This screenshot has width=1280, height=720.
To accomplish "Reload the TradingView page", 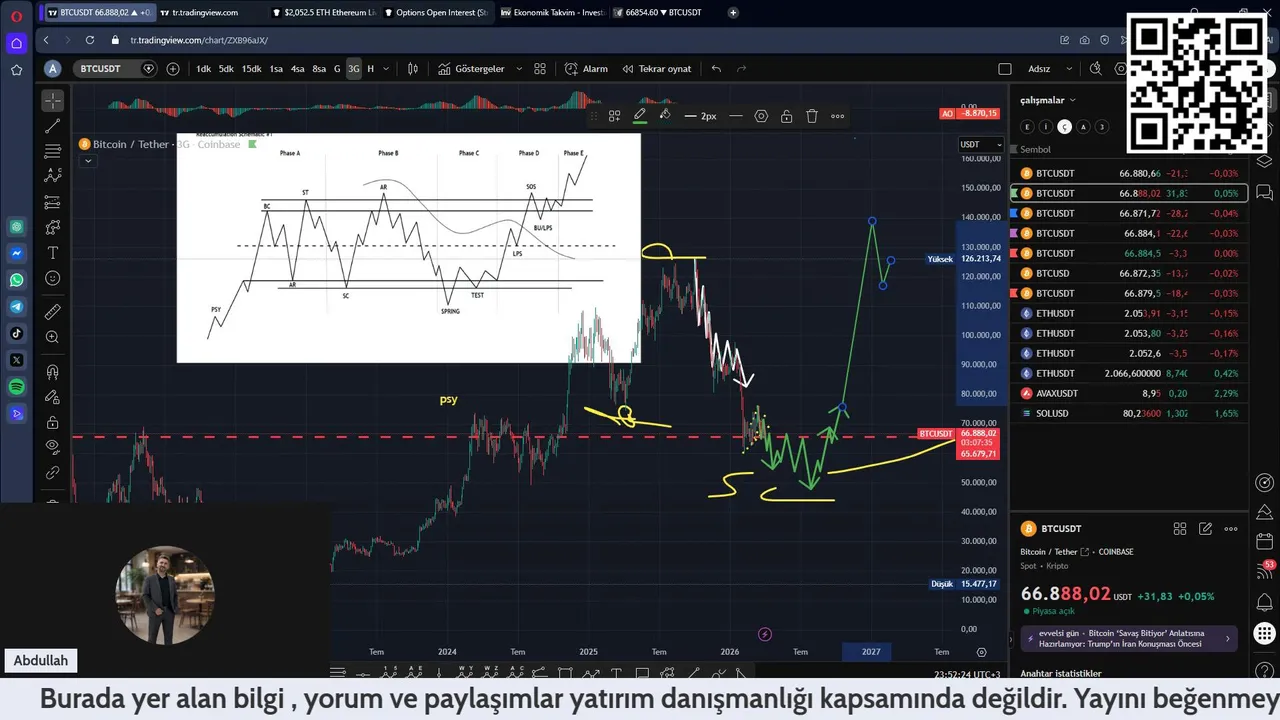I will tap(90, 40).
